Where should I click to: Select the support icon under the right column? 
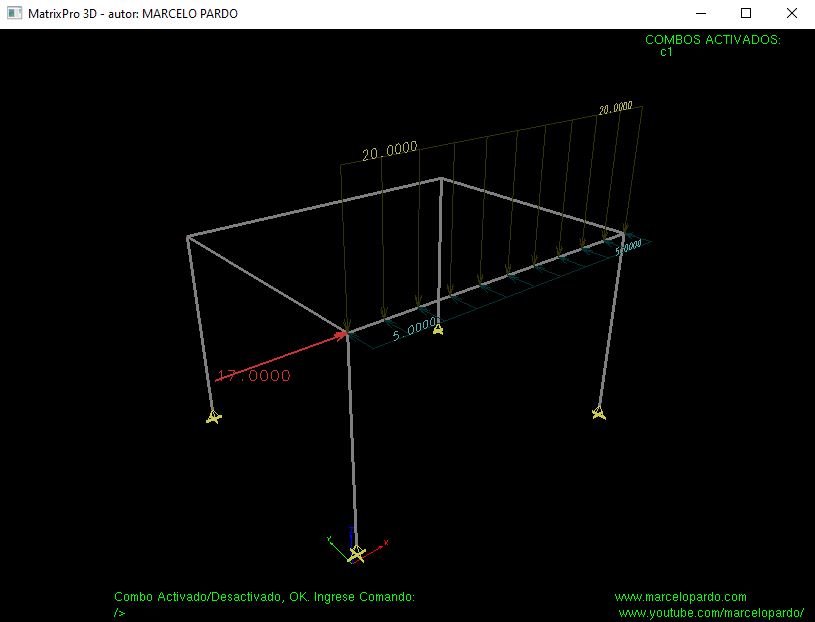600,412
